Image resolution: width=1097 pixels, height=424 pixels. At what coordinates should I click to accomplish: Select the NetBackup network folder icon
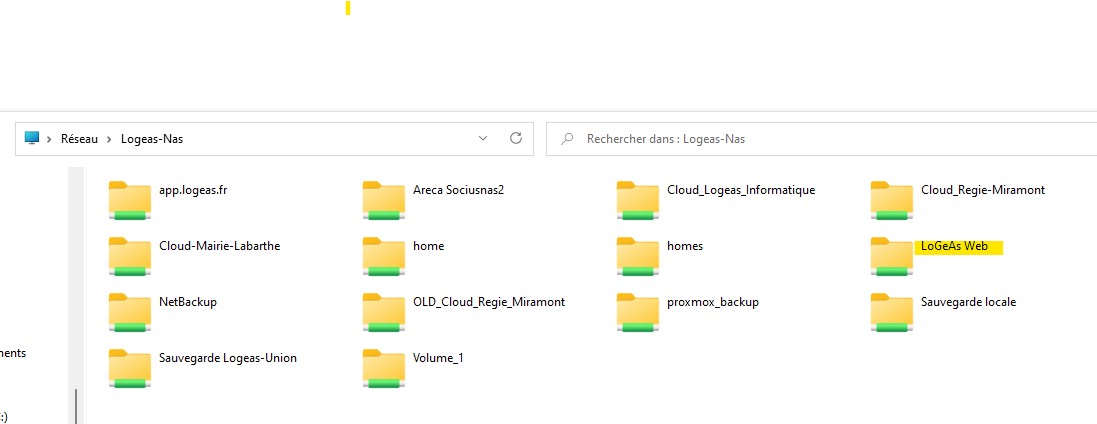click(129, 312)
